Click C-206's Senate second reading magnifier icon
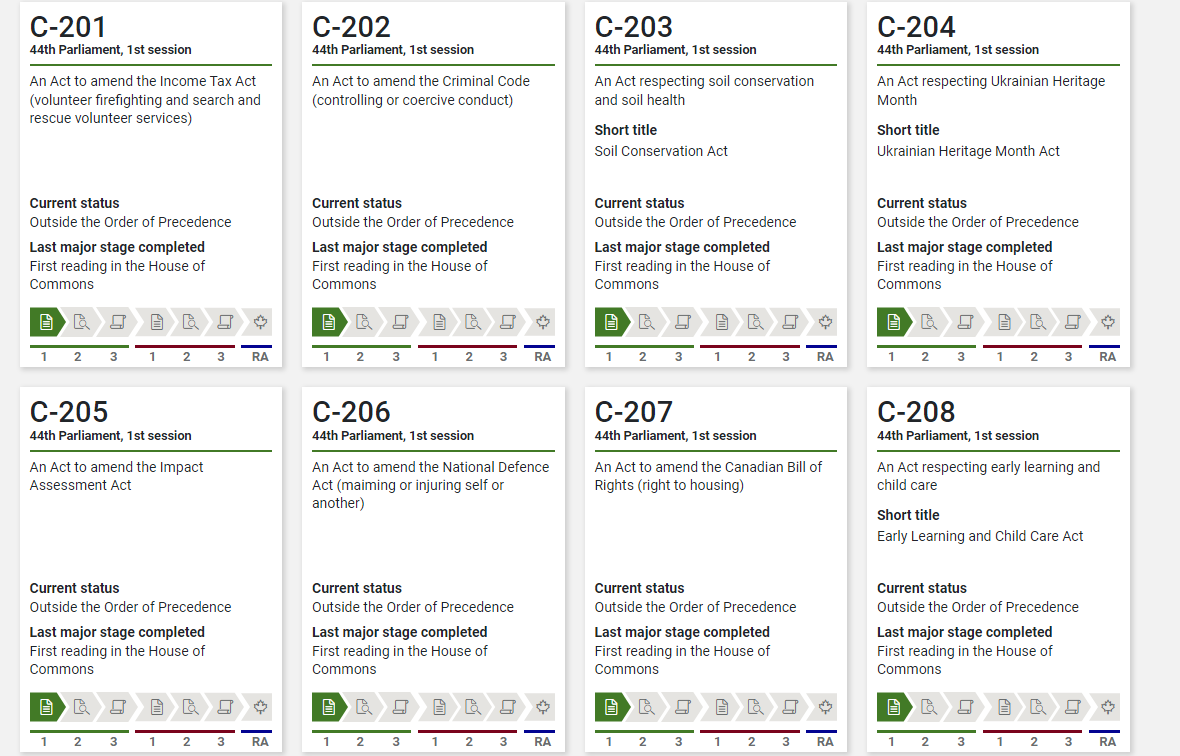This screenshot has width=1180, height=756. coord(473,707)
